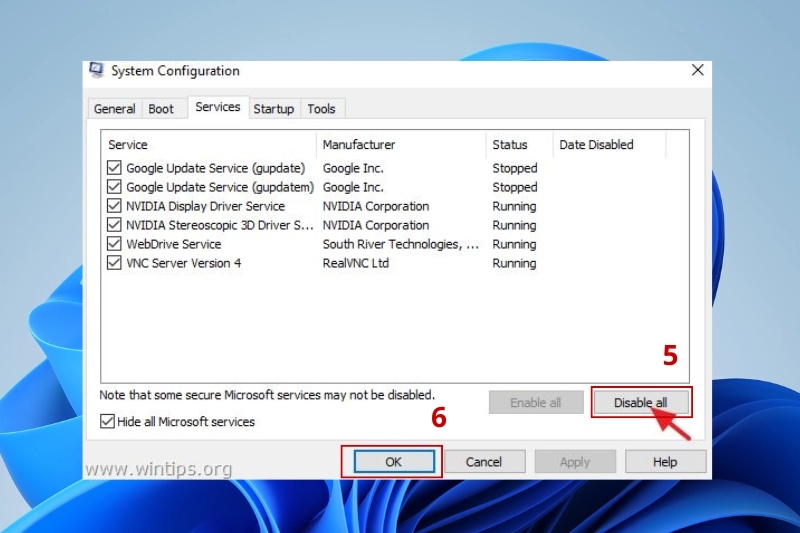Image resolution: width=800 pixels, height=533 pixels.
Task: Click 'NVIDIA Corporation' cell of Display Driver row
Action: pos(376,206)
